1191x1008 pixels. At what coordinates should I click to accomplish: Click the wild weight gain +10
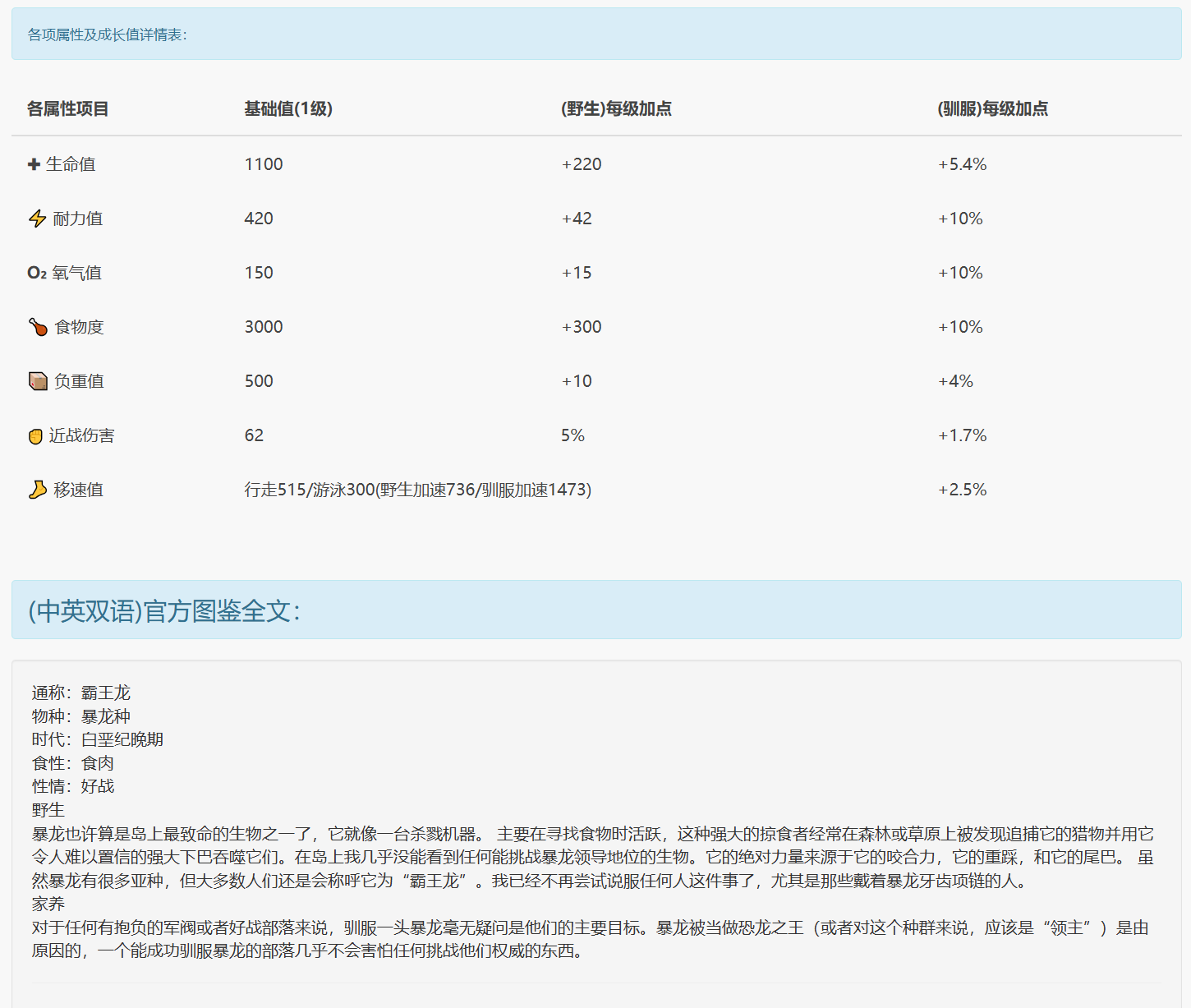pyautogui.click(x=577, y=381)
